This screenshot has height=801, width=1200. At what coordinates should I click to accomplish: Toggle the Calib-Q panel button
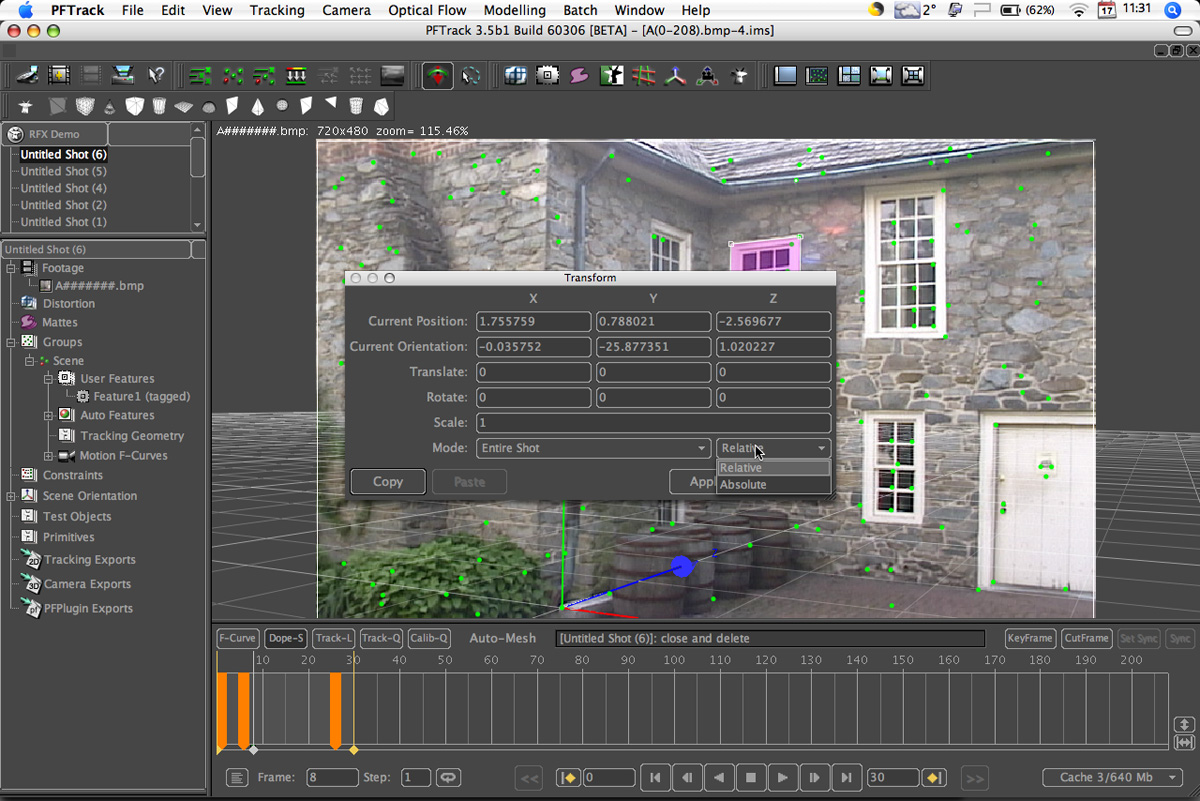click(x=429, y=638)
